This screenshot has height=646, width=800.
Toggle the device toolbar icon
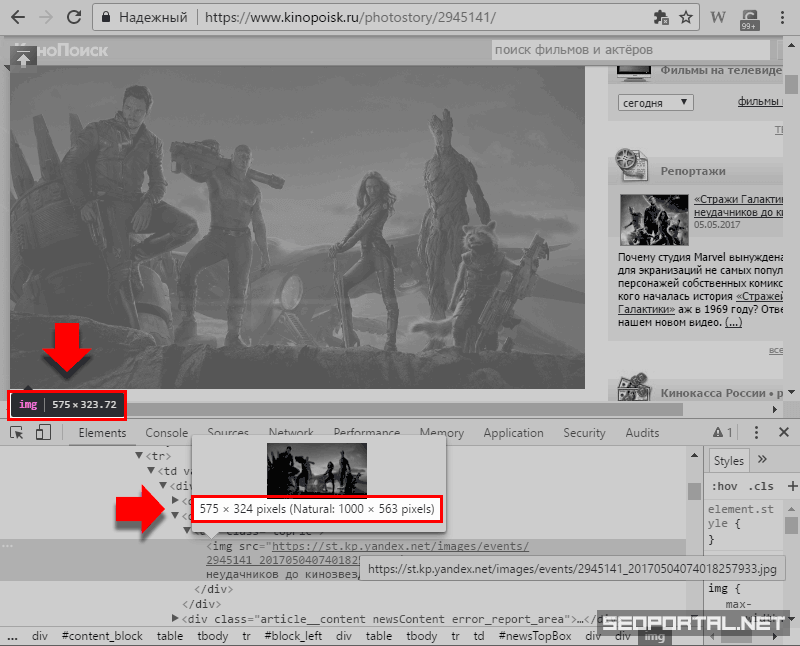point(43,433)
